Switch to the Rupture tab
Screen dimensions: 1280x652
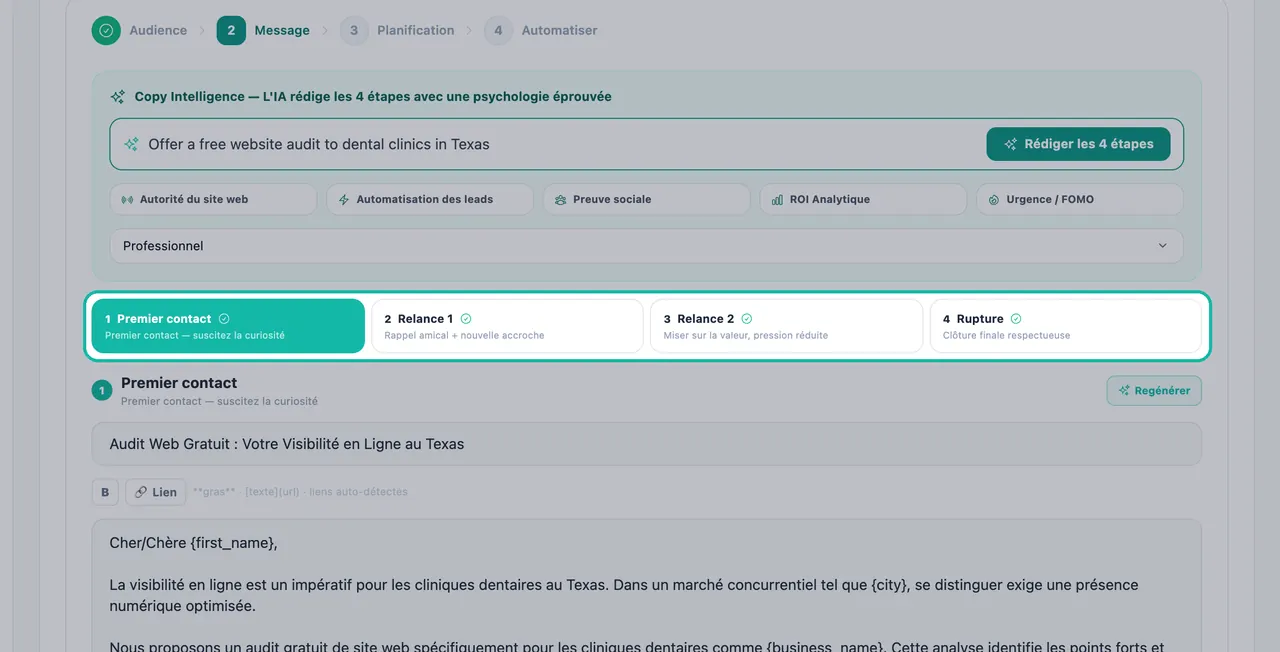(x=1065, y=326)
